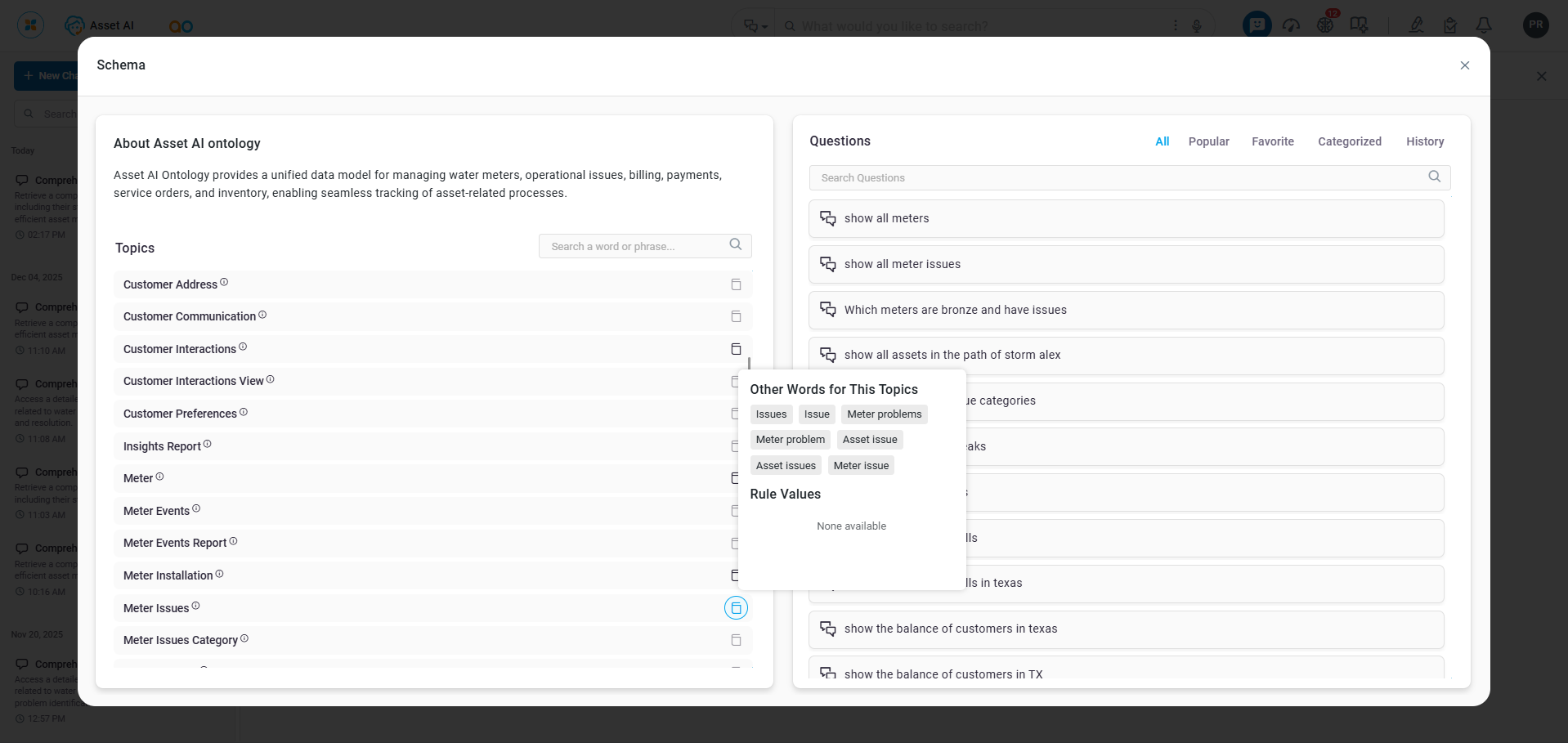Click the info icon beside Meter Events

click(x=196, y=509)
